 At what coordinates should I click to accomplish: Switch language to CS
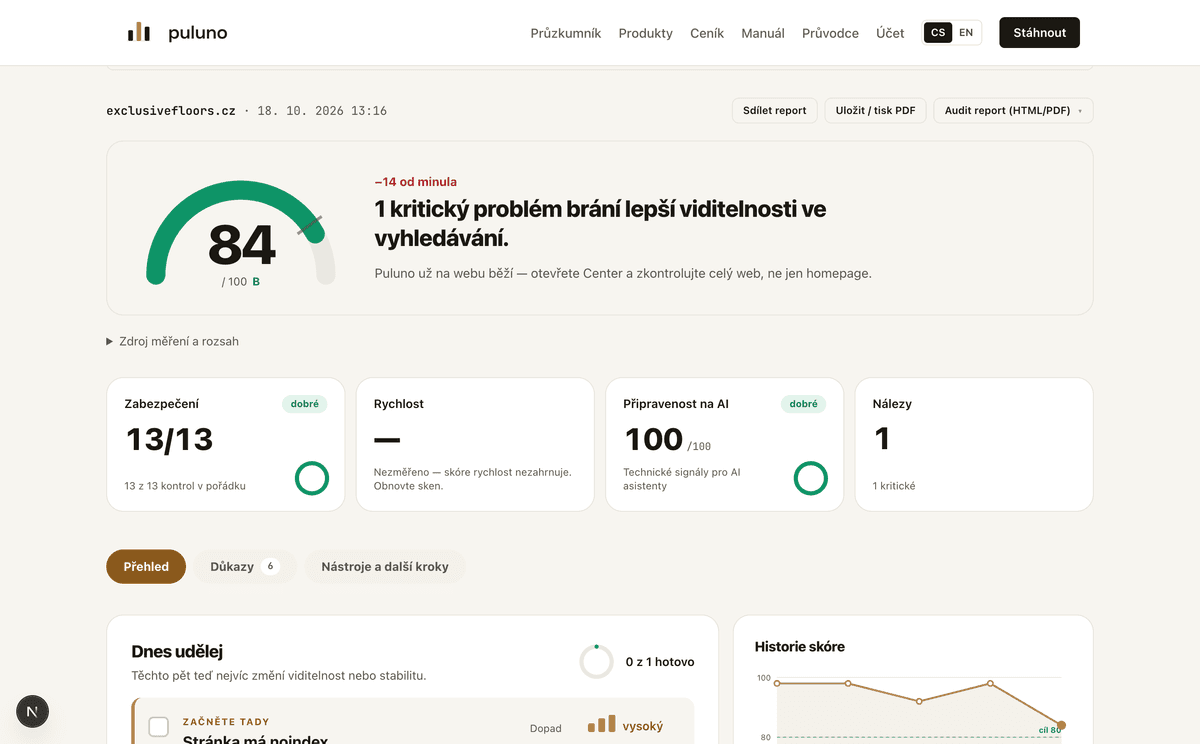point(938,33)
